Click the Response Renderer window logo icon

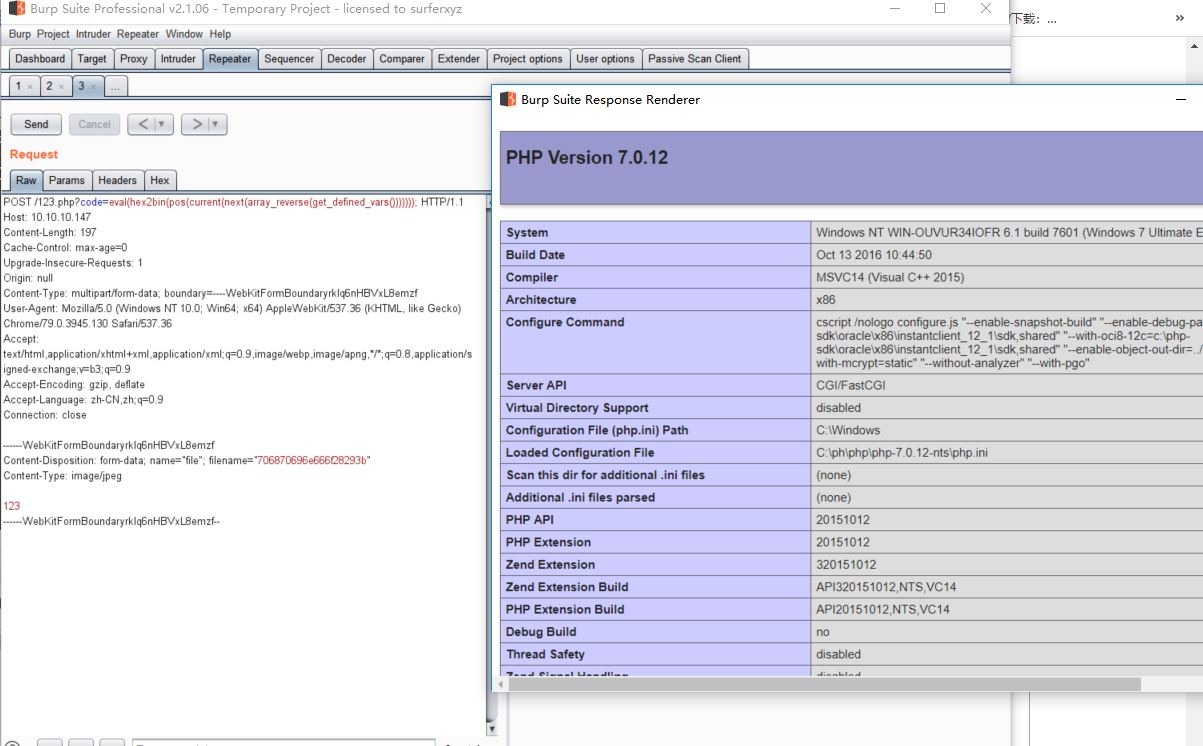tap(508, 99)
